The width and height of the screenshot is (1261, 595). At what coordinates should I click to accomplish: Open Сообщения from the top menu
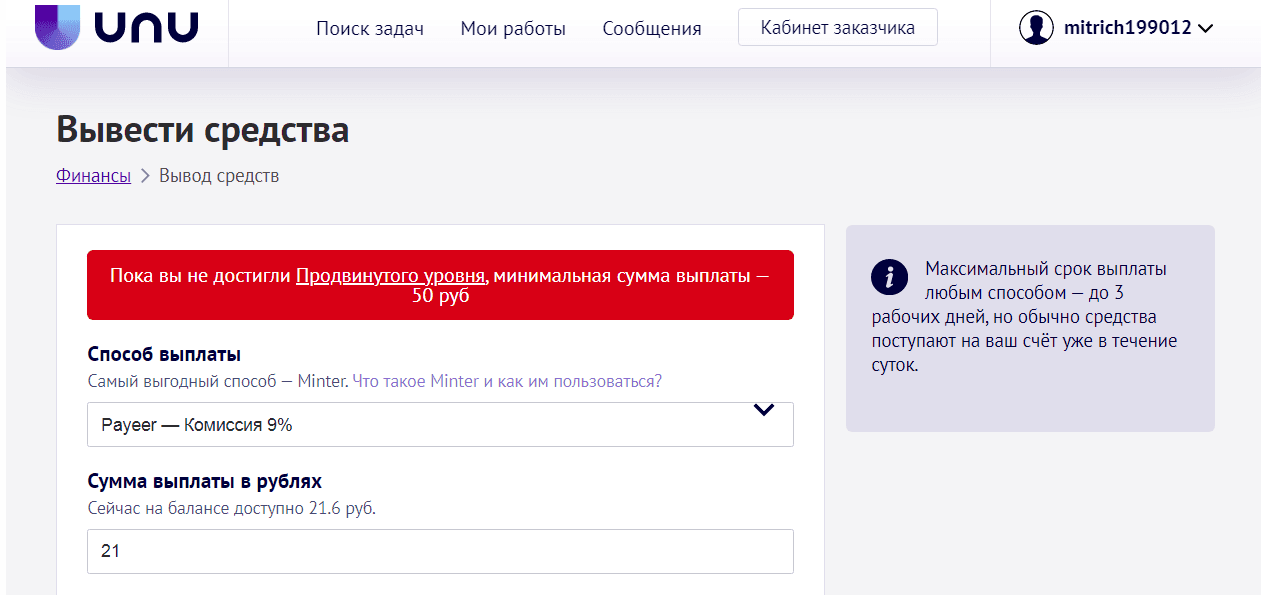652,29
